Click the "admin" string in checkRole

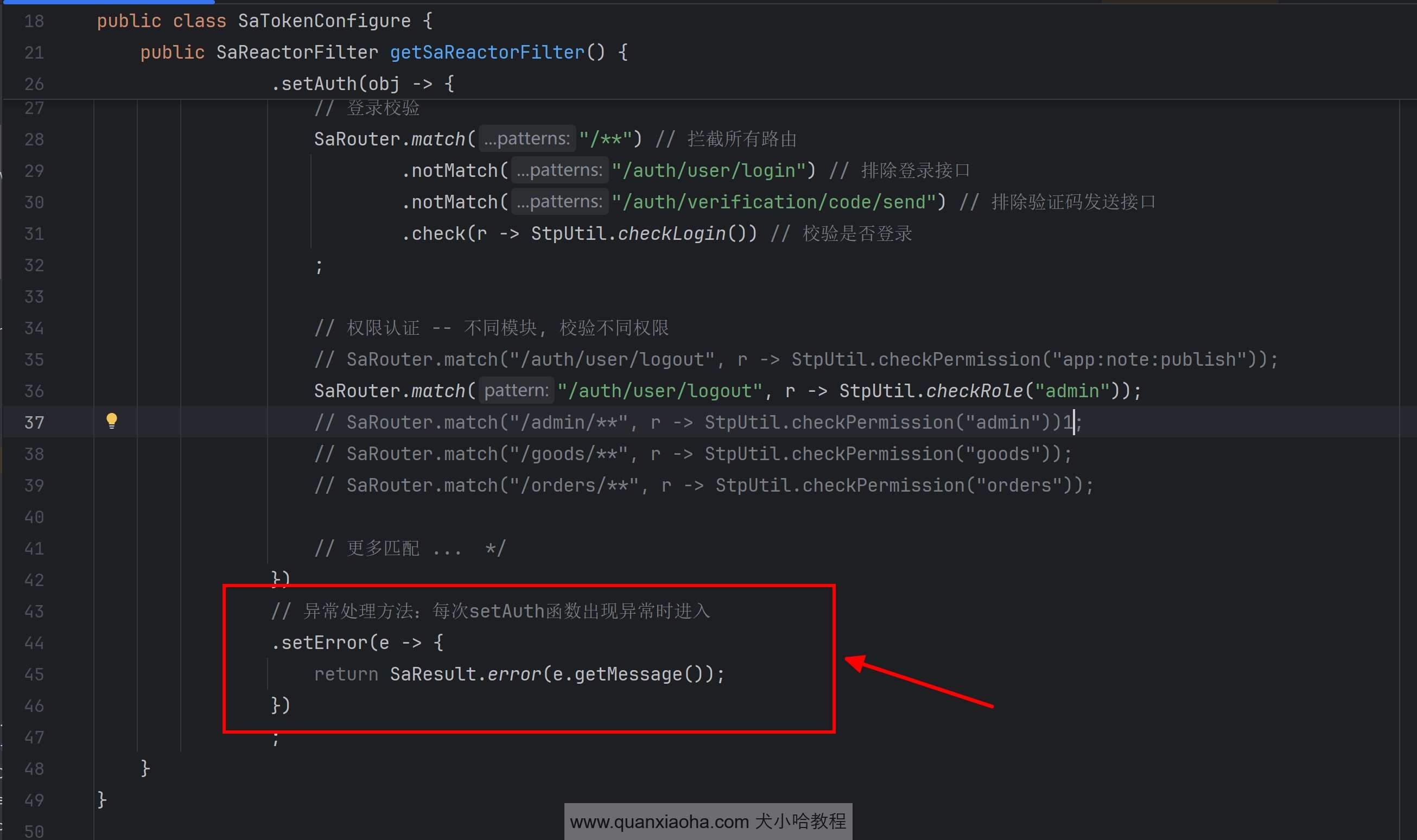[1072, 391]
